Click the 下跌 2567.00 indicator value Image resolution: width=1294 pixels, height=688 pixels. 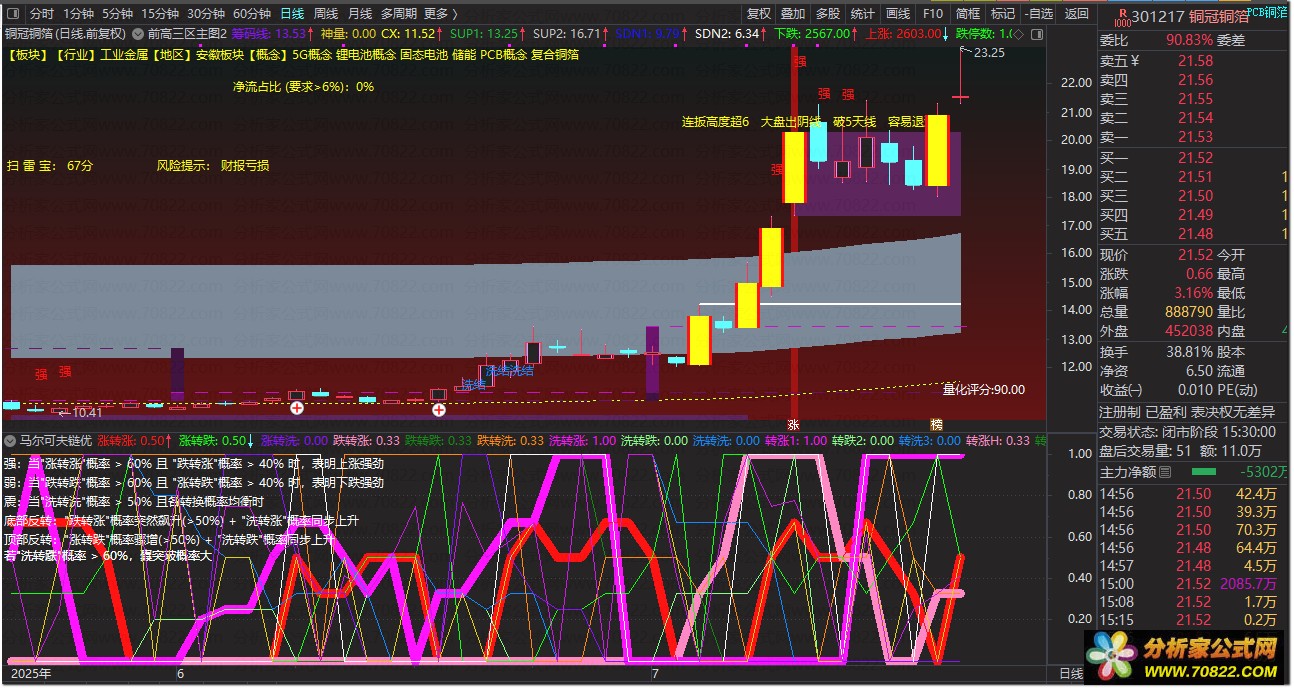coord(813,33)
